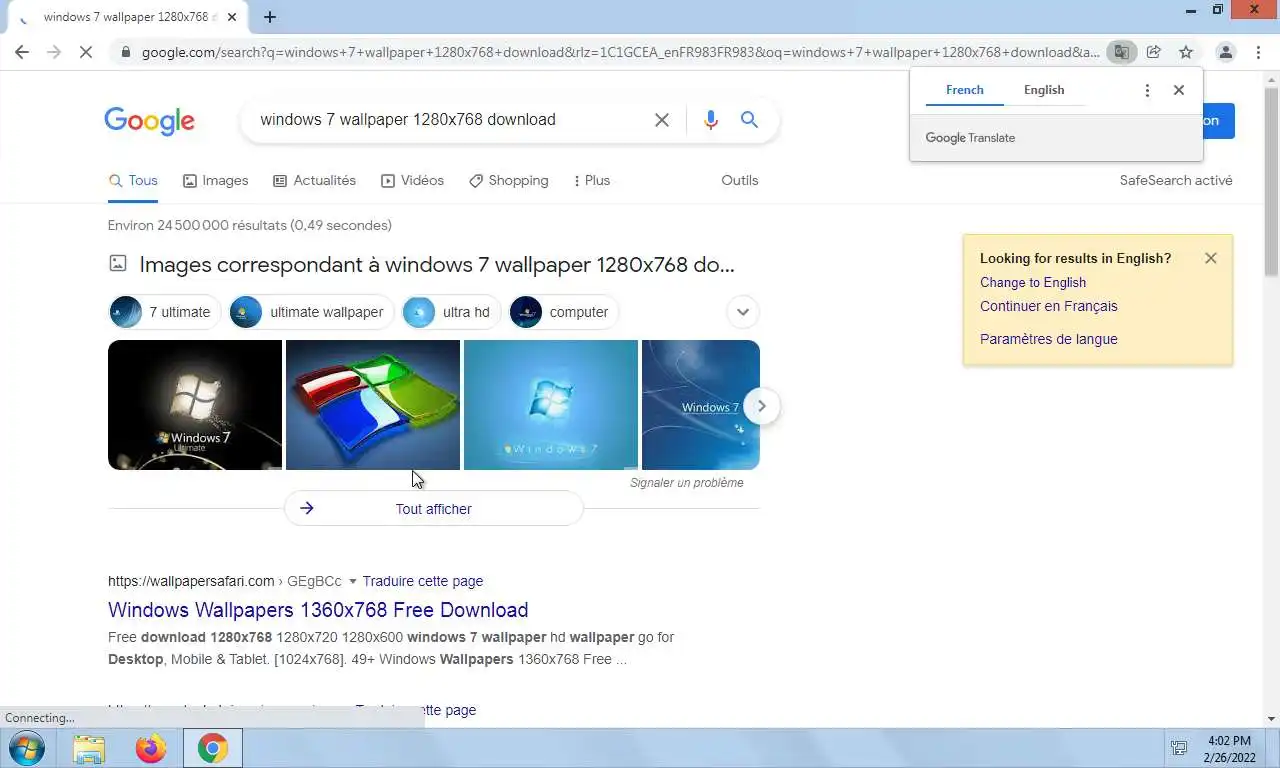The height and width of the screenshot is (768, 1280).
Task: Select the Tous results tab
Action: point(133,181)
